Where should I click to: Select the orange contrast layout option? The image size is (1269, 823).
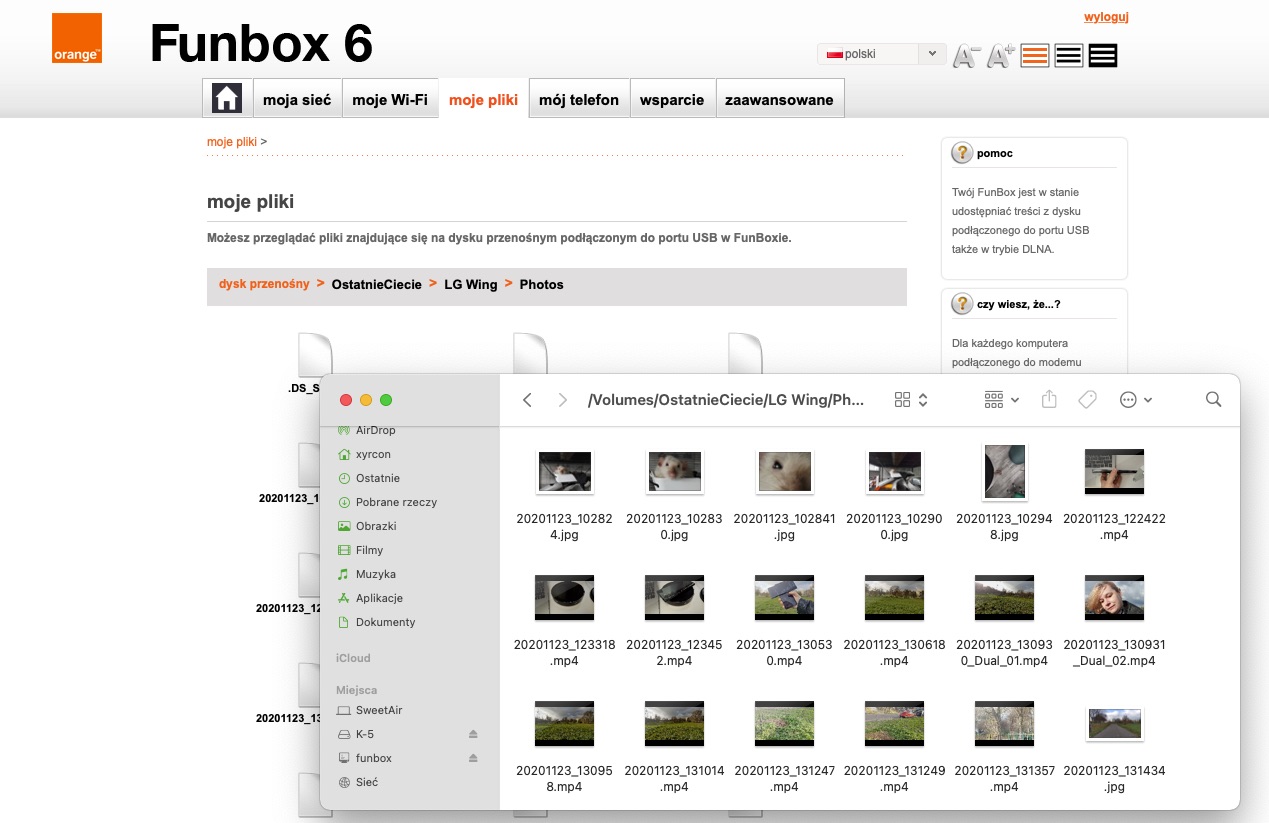[x=1035, y=56]
